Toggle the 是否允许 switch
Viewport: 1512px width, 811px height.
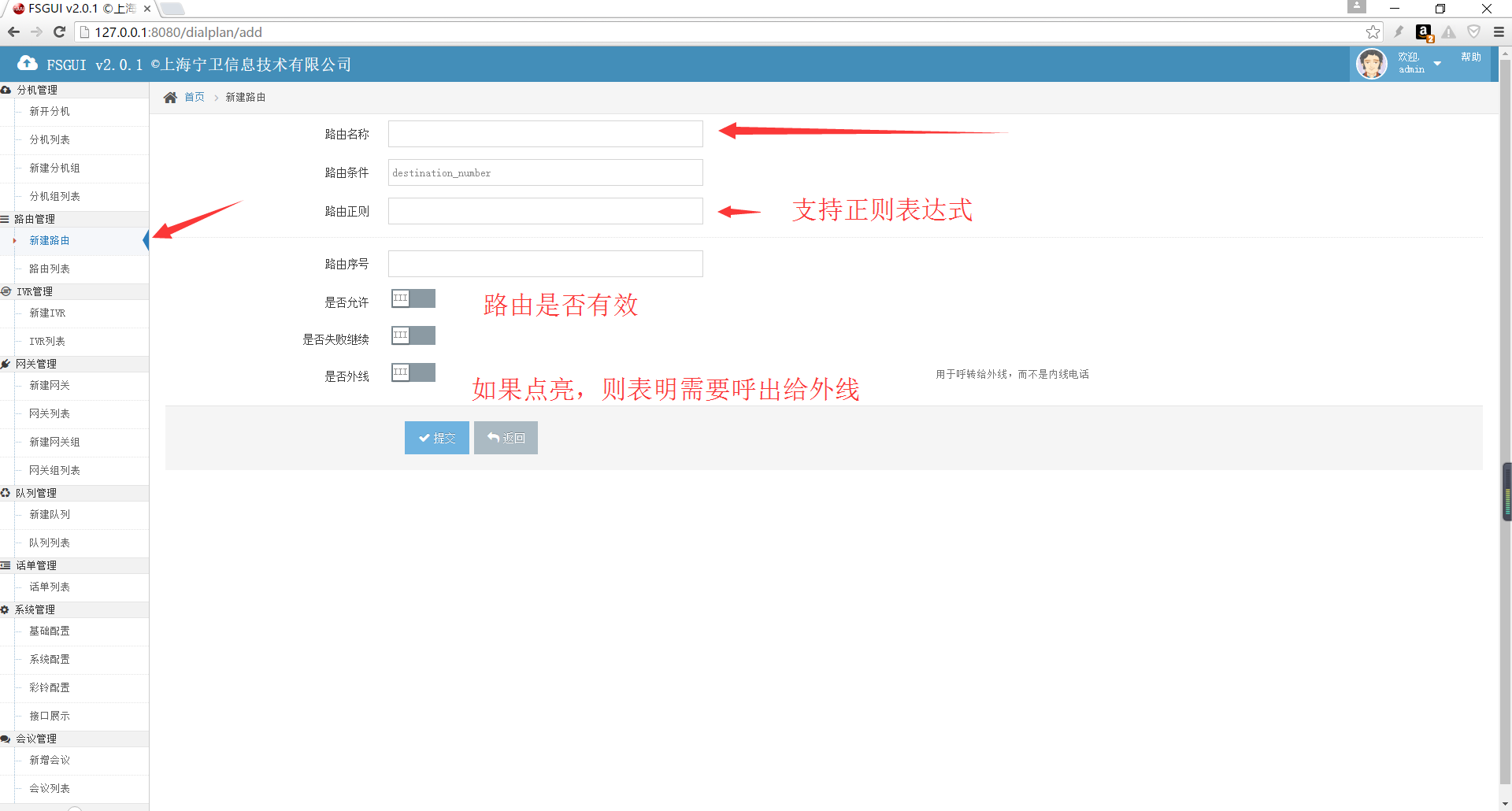point(413,298)
